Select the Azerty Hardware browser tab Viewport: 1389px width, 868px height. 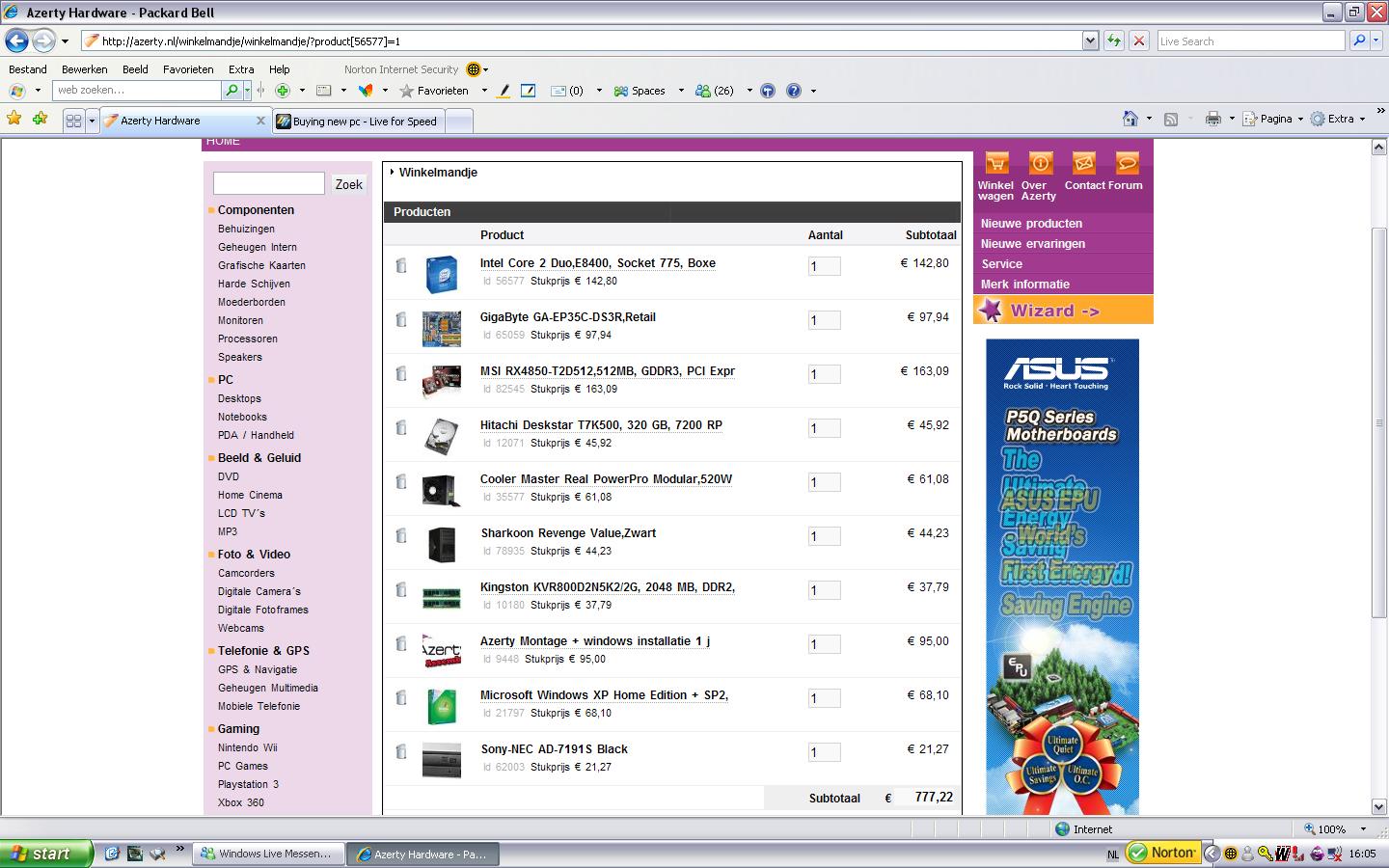pyautogui.click(x=183, y=121)
